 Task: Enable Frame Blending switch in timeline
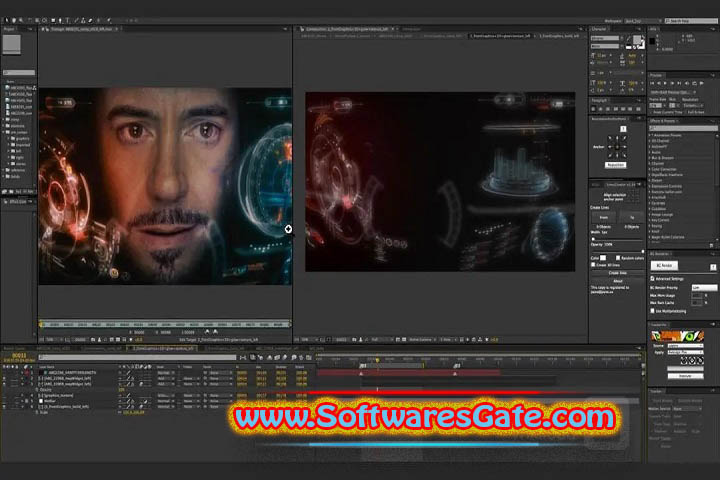(x=277, y=357)
